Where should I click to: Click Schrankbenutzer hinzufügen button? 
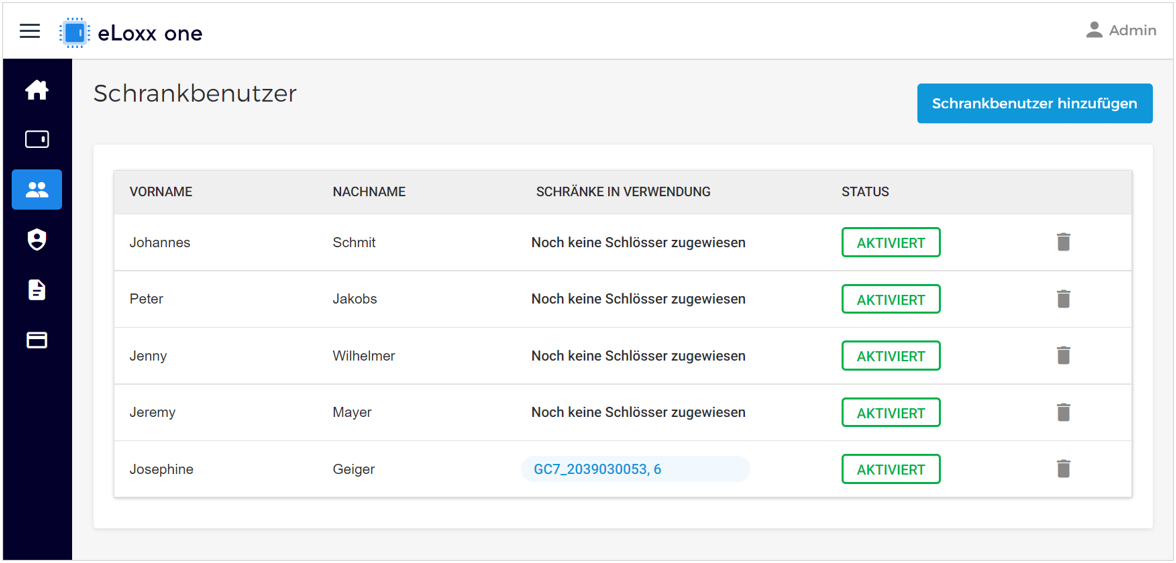[x=1034, y=103]
